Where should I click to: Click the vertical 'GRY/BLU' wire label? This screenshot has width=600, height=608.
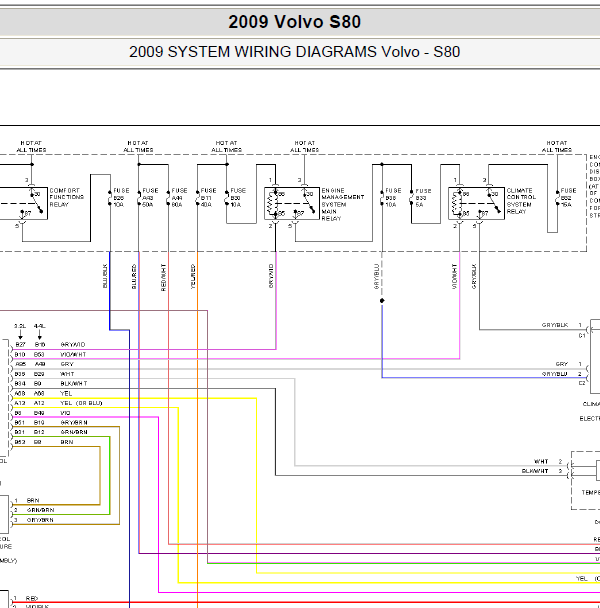click(376, 276)
